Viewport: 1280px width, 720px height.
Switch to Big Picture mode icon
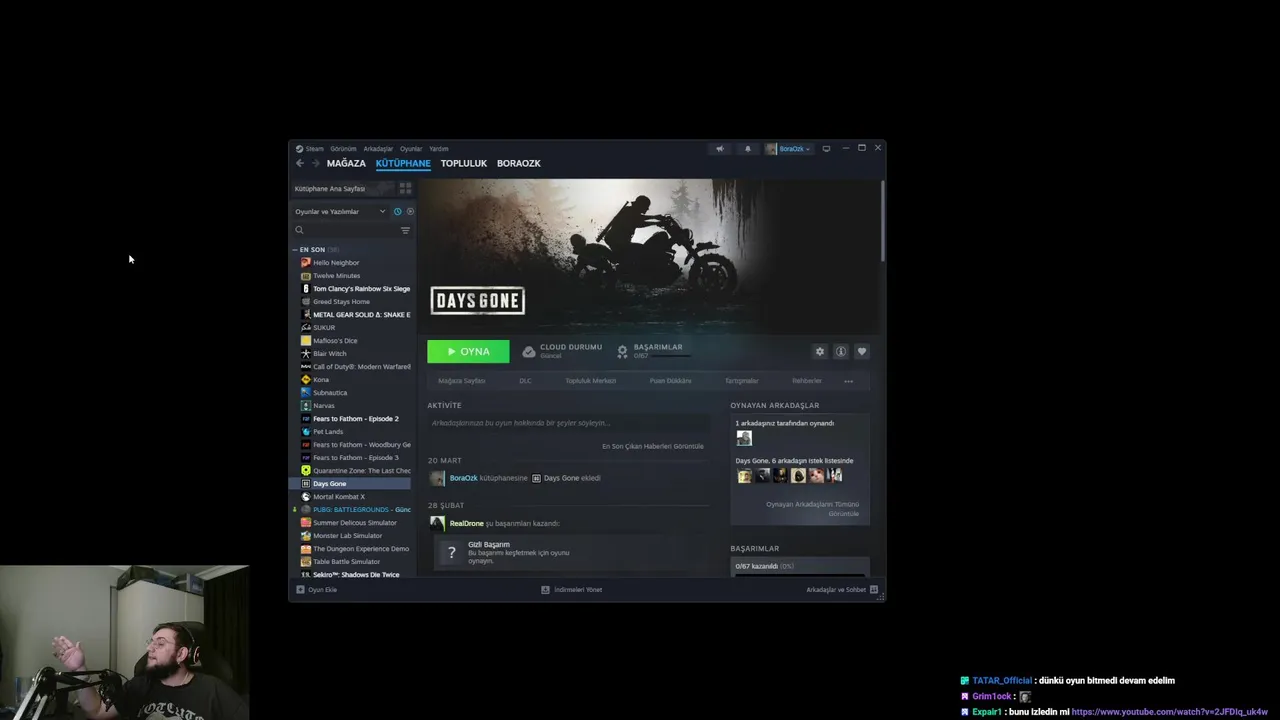pyautogui.click(x=826, y=149)
